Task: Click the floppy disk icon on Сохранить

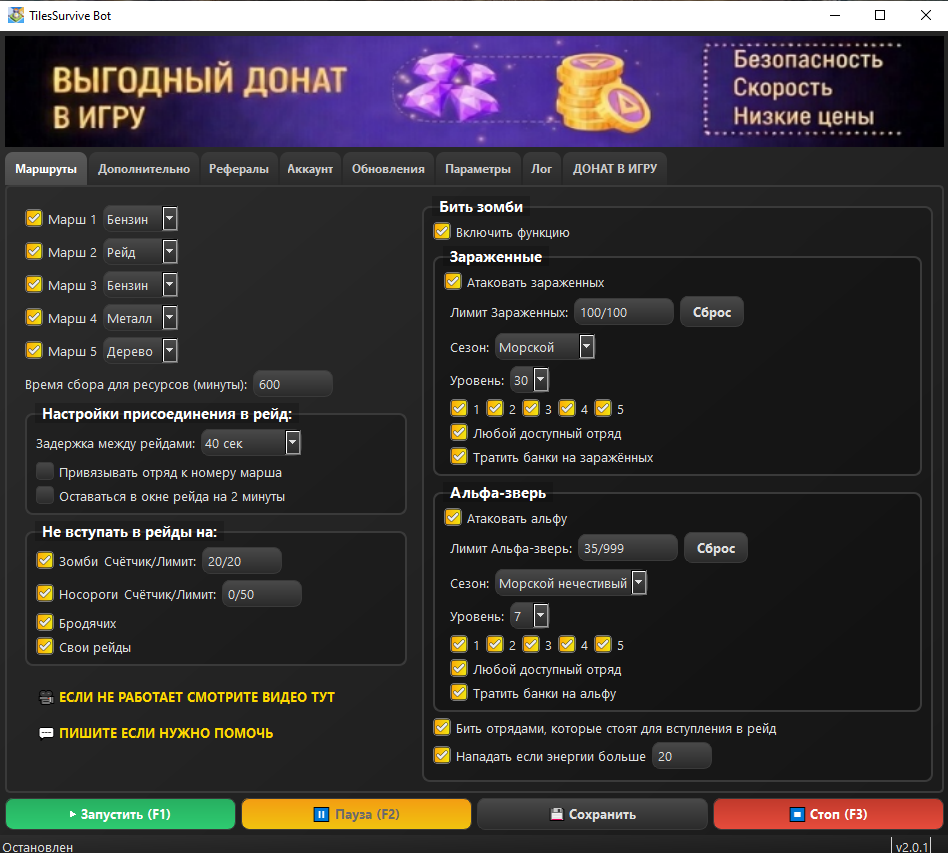Action: pyautogui.click(x=556, y=814)
